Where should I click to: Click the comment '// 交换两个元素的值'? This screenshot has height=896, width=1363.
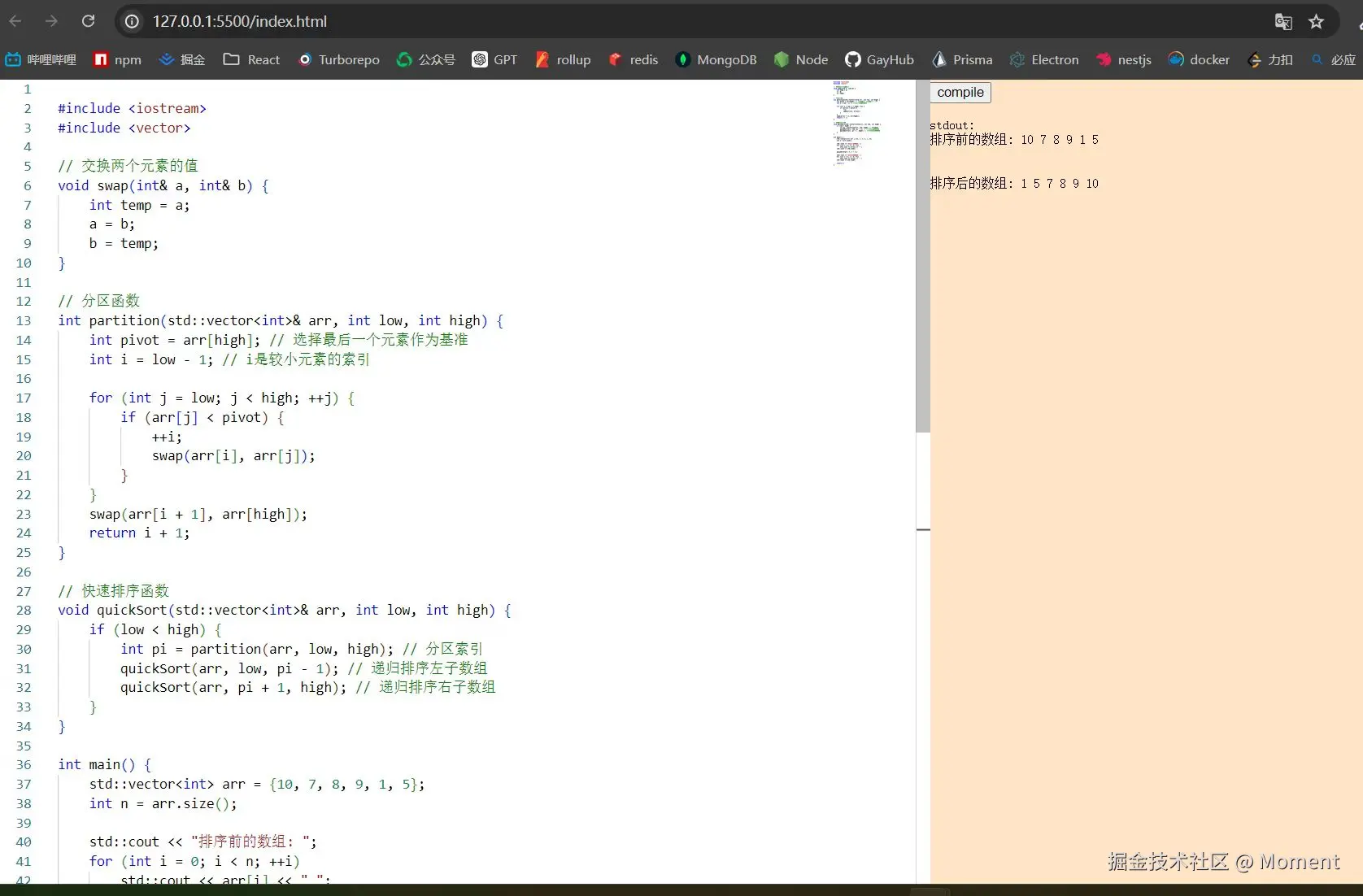(x=128, y=166)
